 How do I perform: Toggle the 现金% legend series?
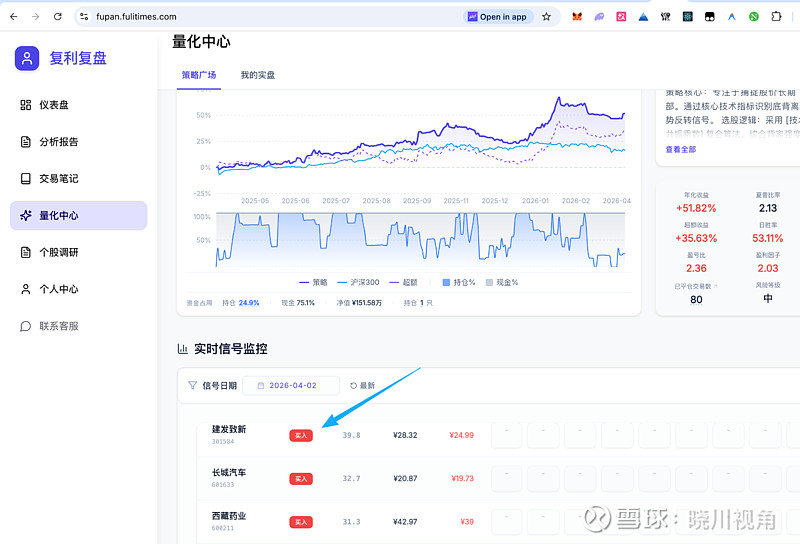(x=502, y=282)
